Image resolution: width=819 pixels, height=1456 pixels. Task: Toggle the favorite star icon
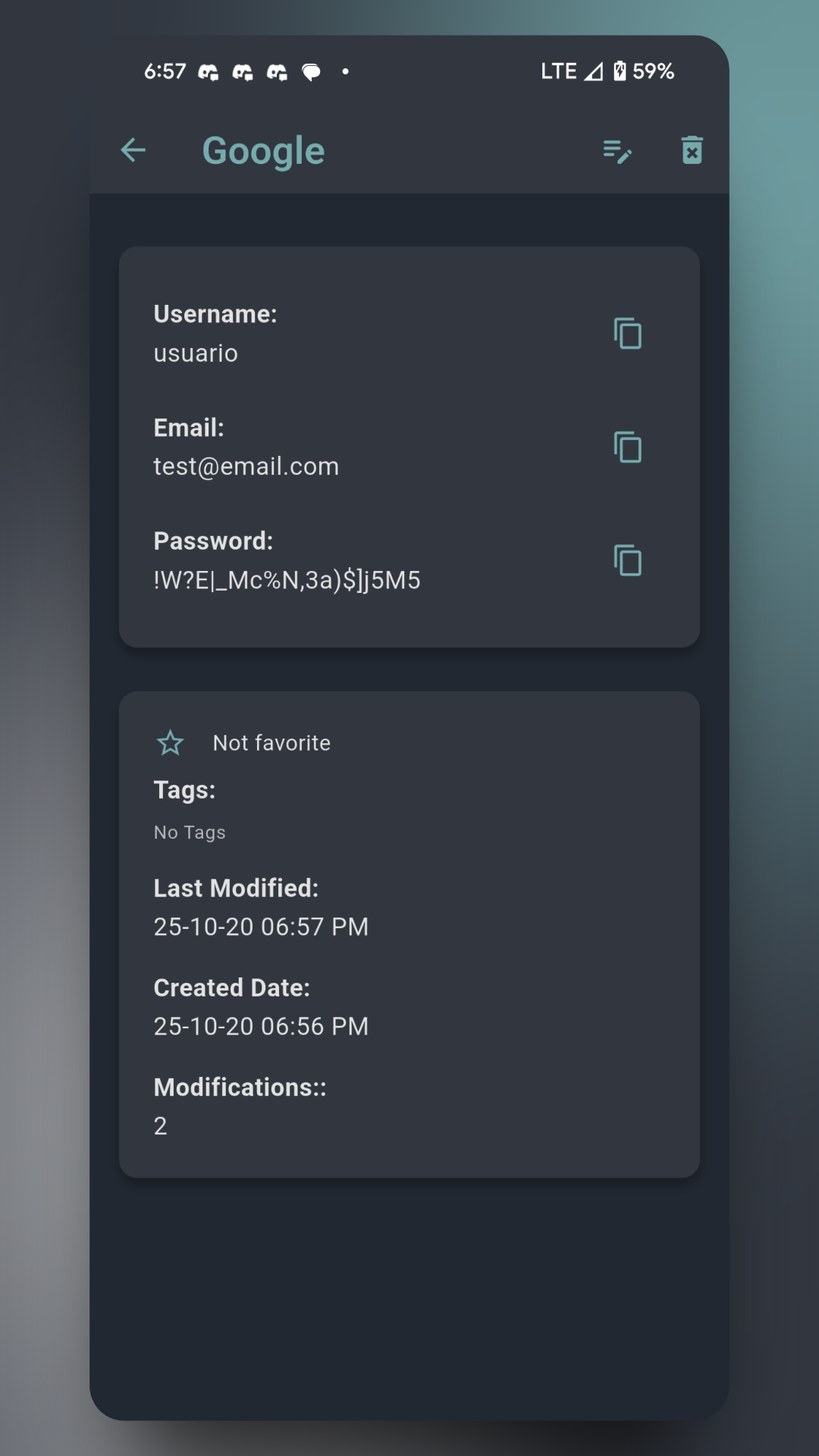coord(171,743)
